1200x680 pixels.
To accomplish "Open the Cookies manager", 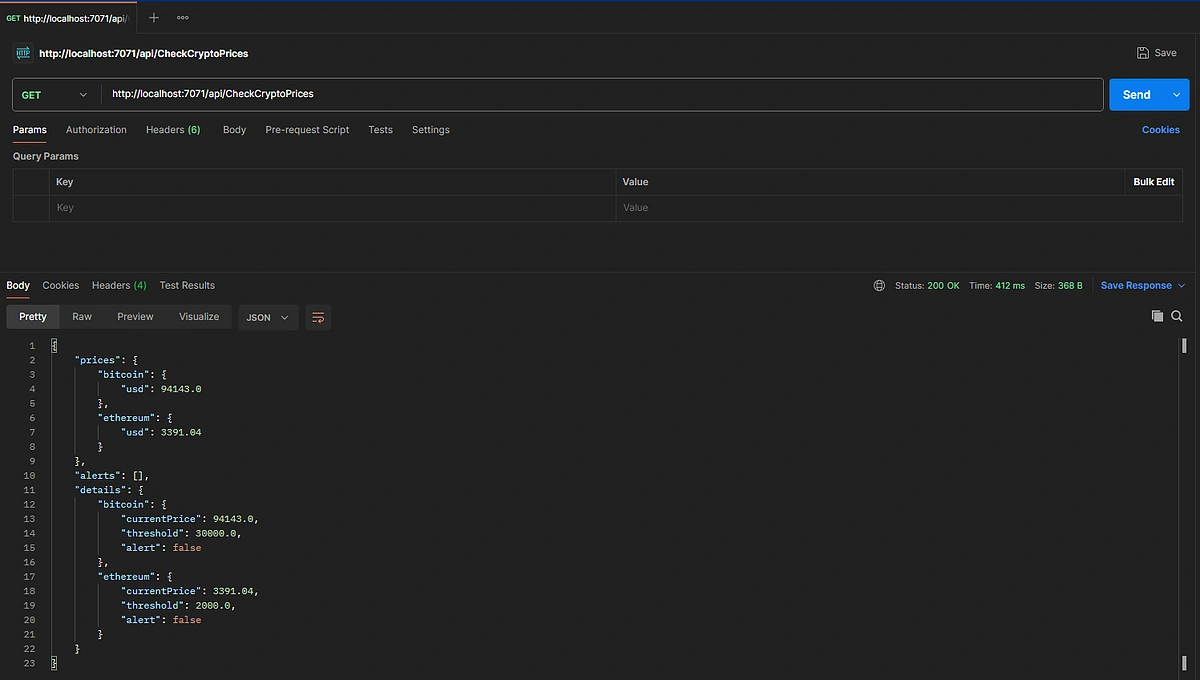I will point(1160,129).
